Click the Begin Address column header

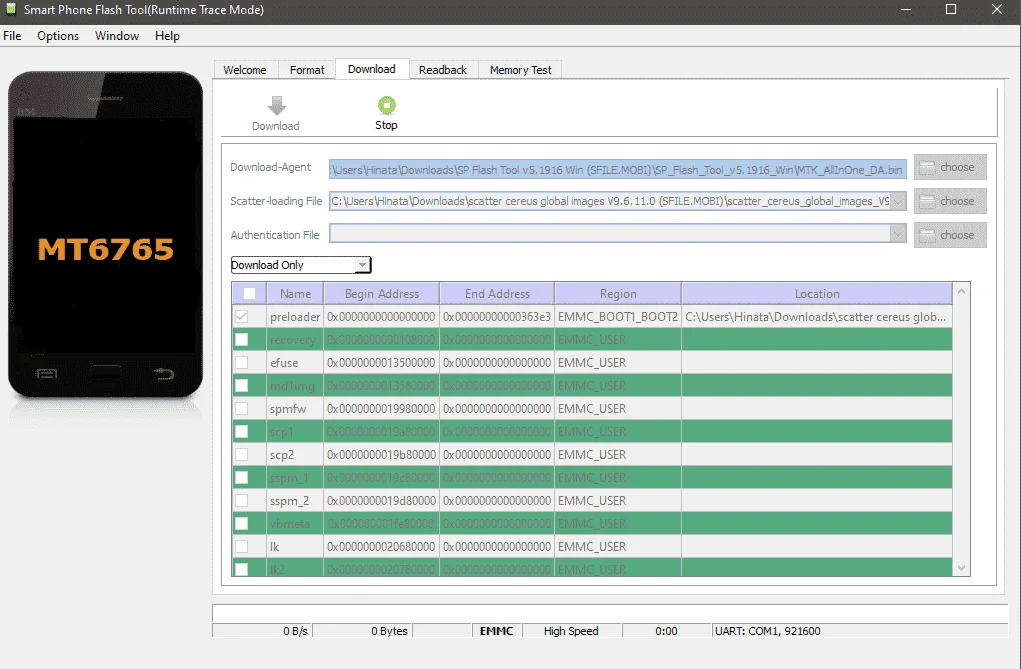click(x=382, y=294)
